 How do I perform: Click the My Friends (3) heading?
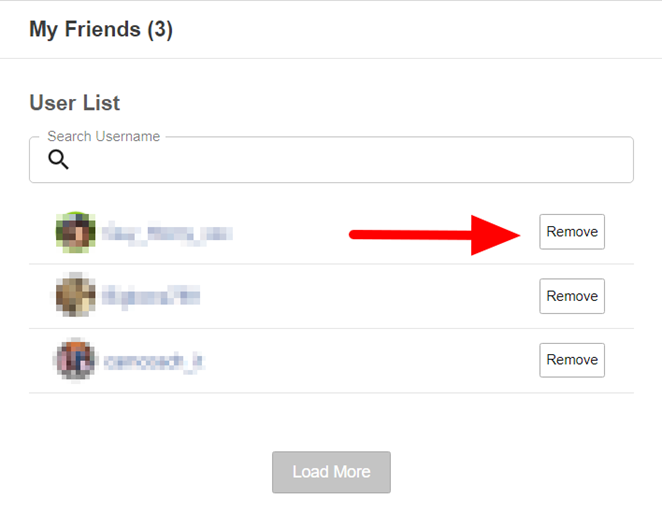click(101, 30)
